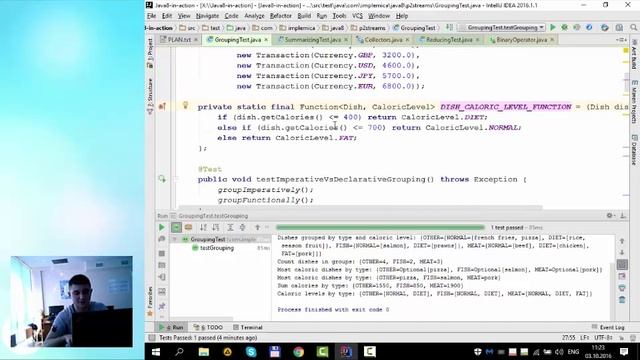This screenshot has width=640, height=360.
Task: Open the Navigate menu
Action: click(x=207, y=16)
